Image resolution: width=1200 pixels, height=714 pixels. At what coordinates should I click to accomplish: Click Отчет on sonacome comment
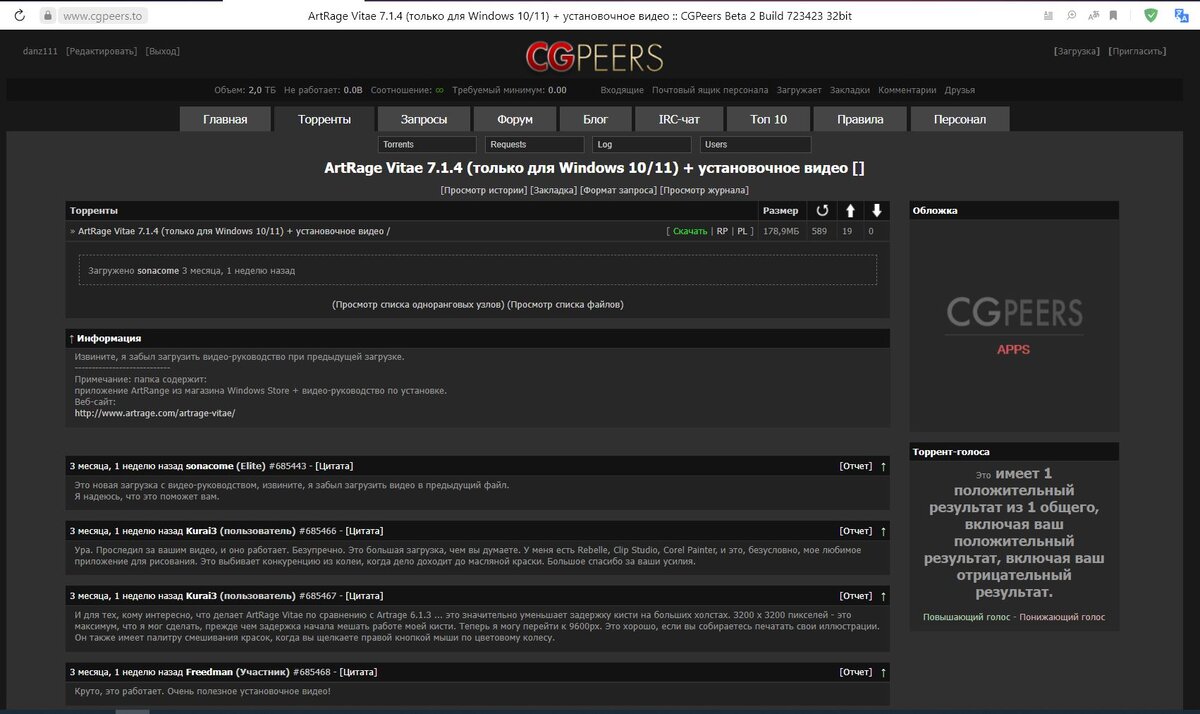[x=856, y=466]
